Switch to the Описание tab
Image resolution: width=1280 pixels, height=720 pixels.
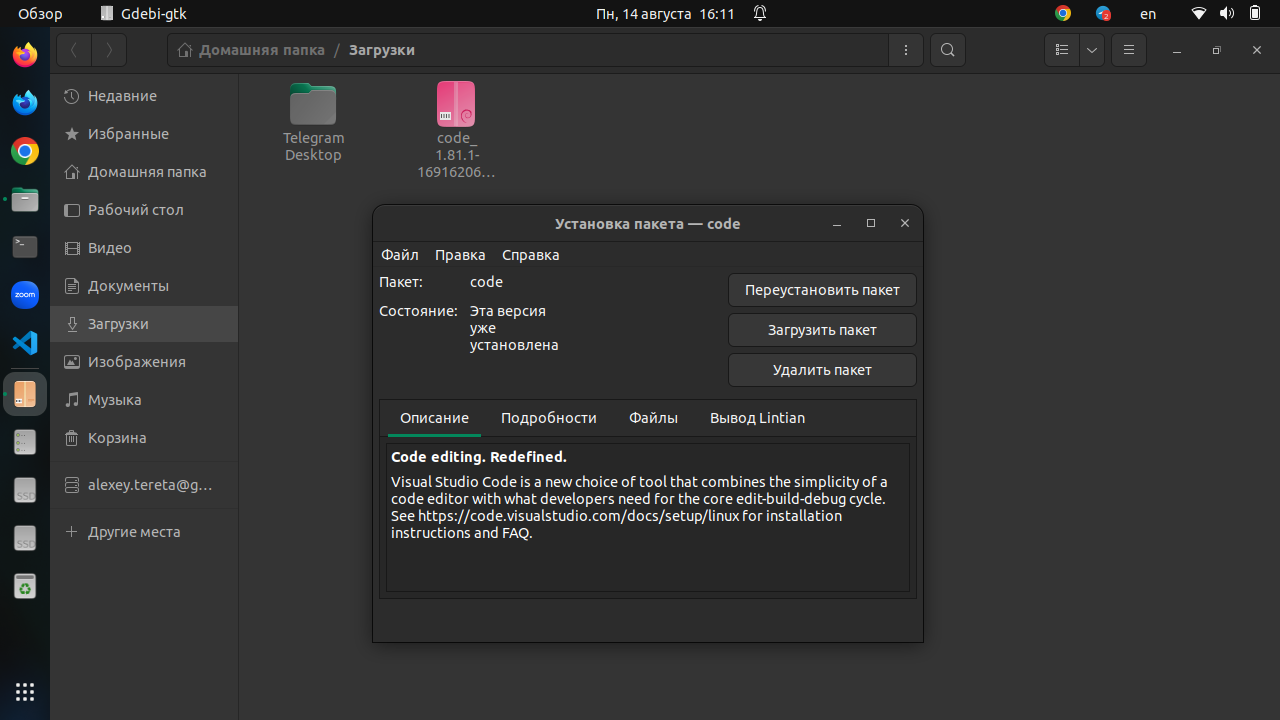click(434, 418)
